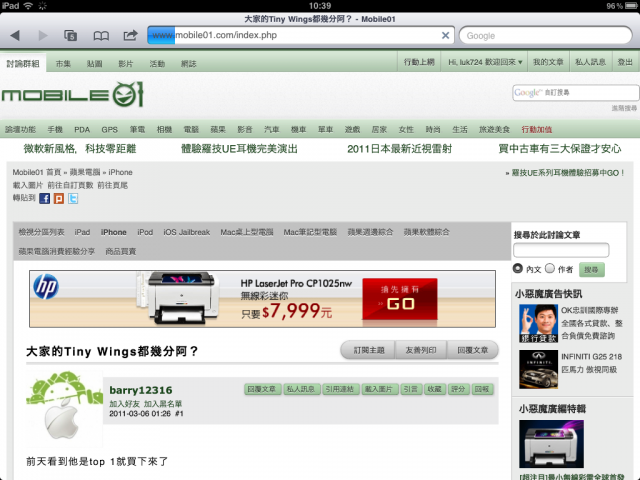Click 行動上網 in top bar
640x480 pixels.
pos(419,62)
